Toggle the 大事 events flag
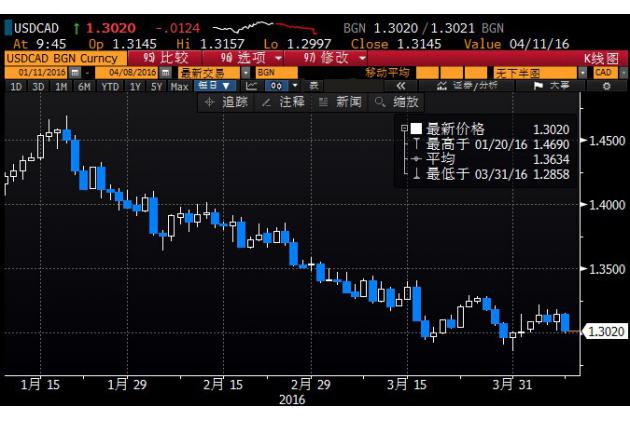630x421 pixels. tap(550, 87)
